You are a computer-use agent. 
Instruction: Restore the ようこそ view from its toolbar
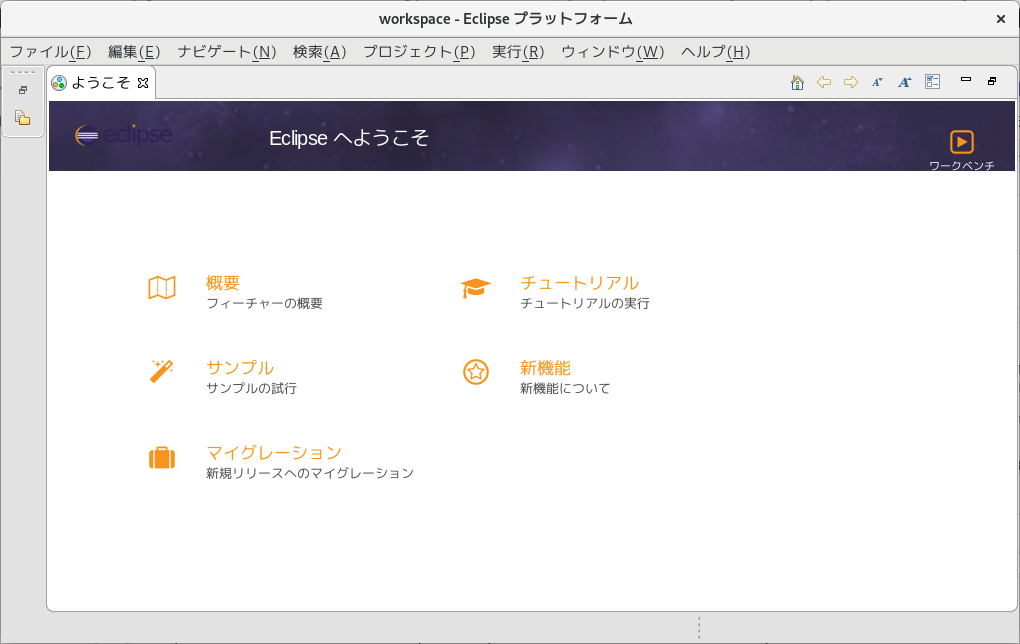click(x=992, y=81)
